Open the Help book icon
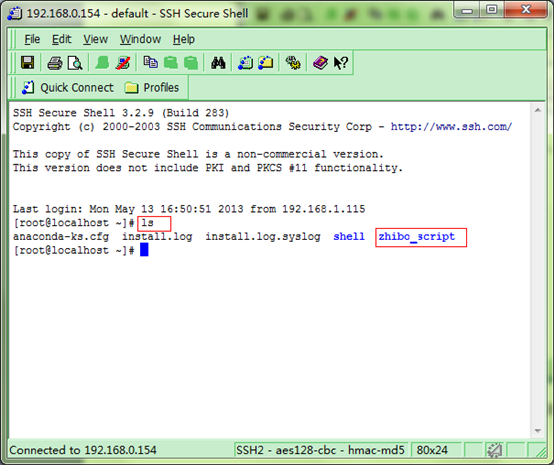The width and height of the screenshot is (554, 465). (320, 63)
